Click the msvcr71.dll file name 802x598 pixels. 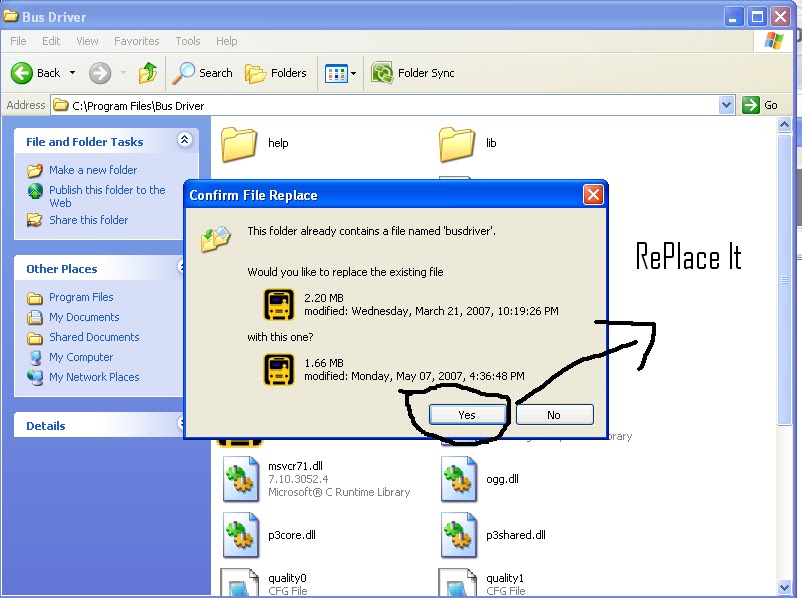295,466
